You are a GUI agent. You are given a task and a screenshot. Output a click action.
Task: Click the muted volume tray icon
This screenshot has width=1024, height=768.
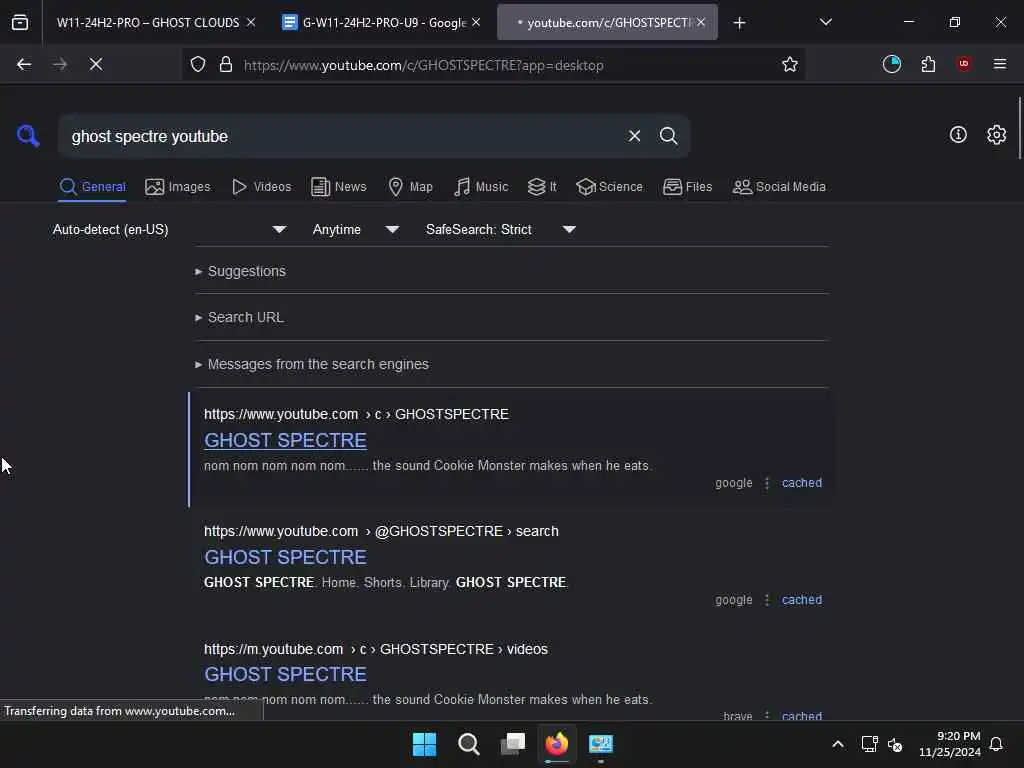tap(895, 744)
